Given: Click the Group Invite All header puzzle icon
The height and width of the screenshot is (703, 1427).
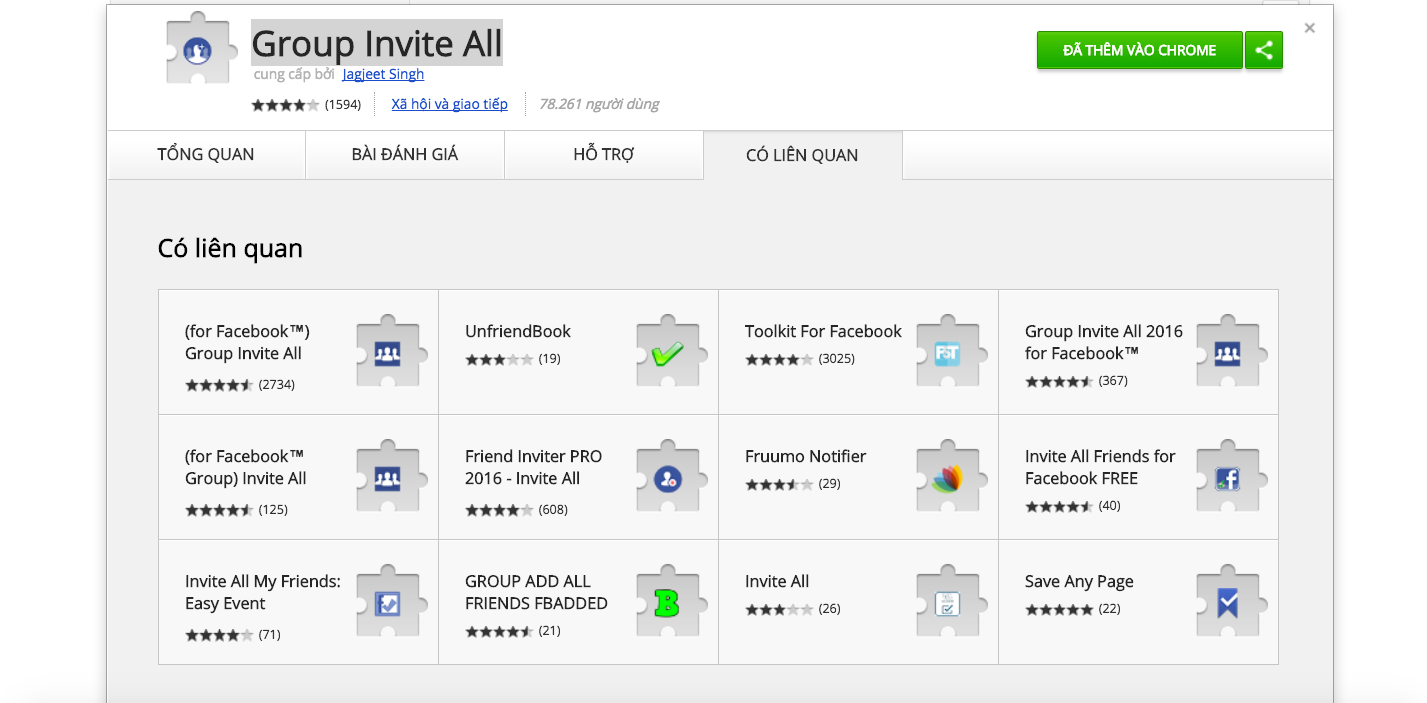Looking at the screenshot, I should click(201, 48).
